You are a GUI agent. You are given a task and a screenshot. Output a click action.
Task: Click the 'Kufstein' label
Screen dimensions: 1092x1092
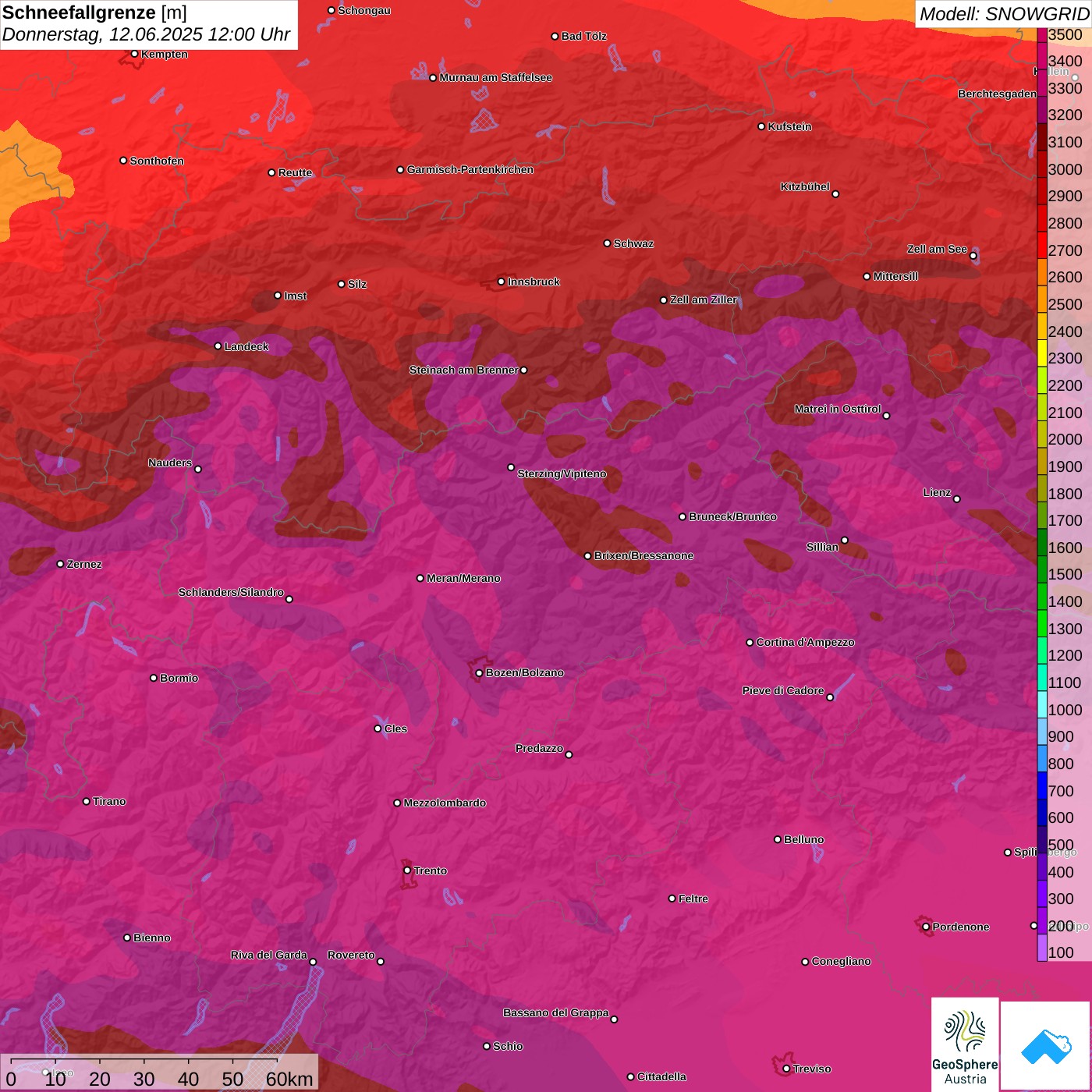(789, 126)
